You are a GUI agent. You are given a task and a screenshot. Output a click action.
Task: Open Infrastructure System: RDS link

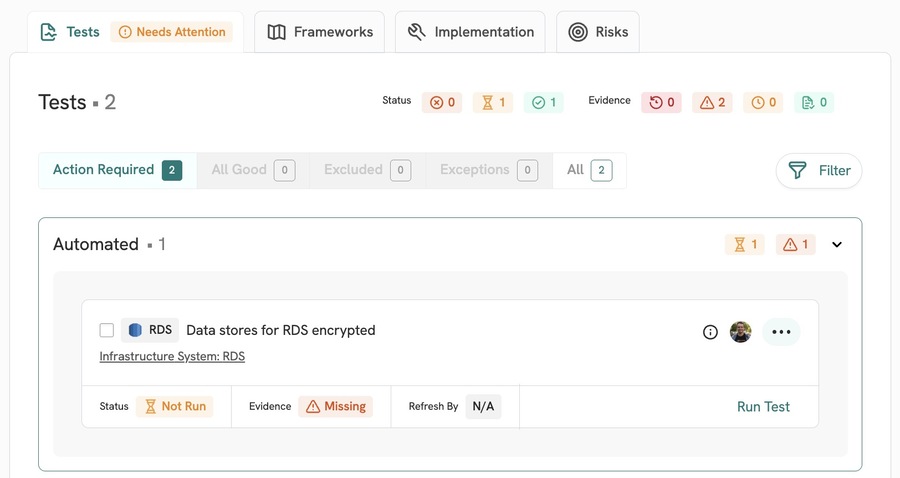click(172, 356)
